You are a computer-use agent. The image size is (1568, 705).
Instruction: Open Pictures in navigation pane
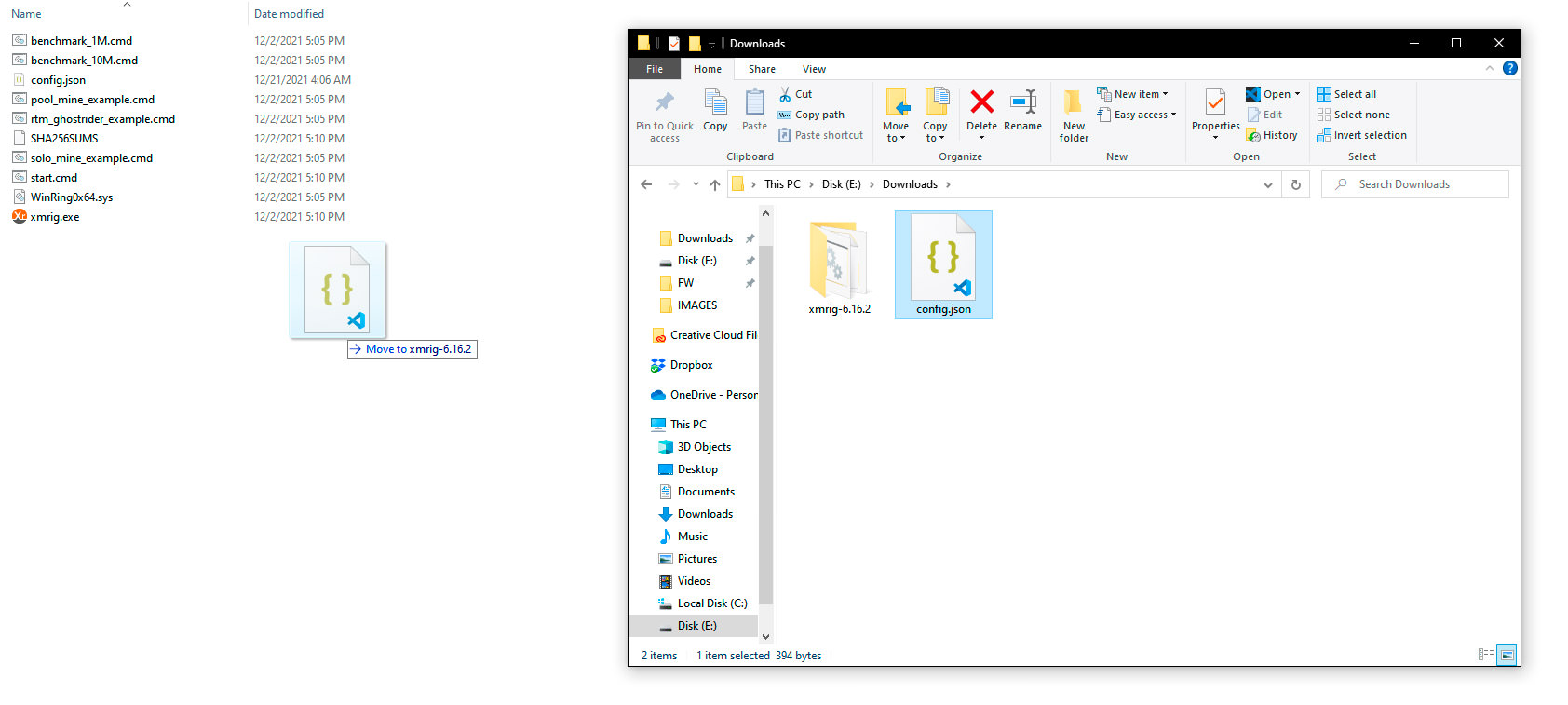coord(696,559)
